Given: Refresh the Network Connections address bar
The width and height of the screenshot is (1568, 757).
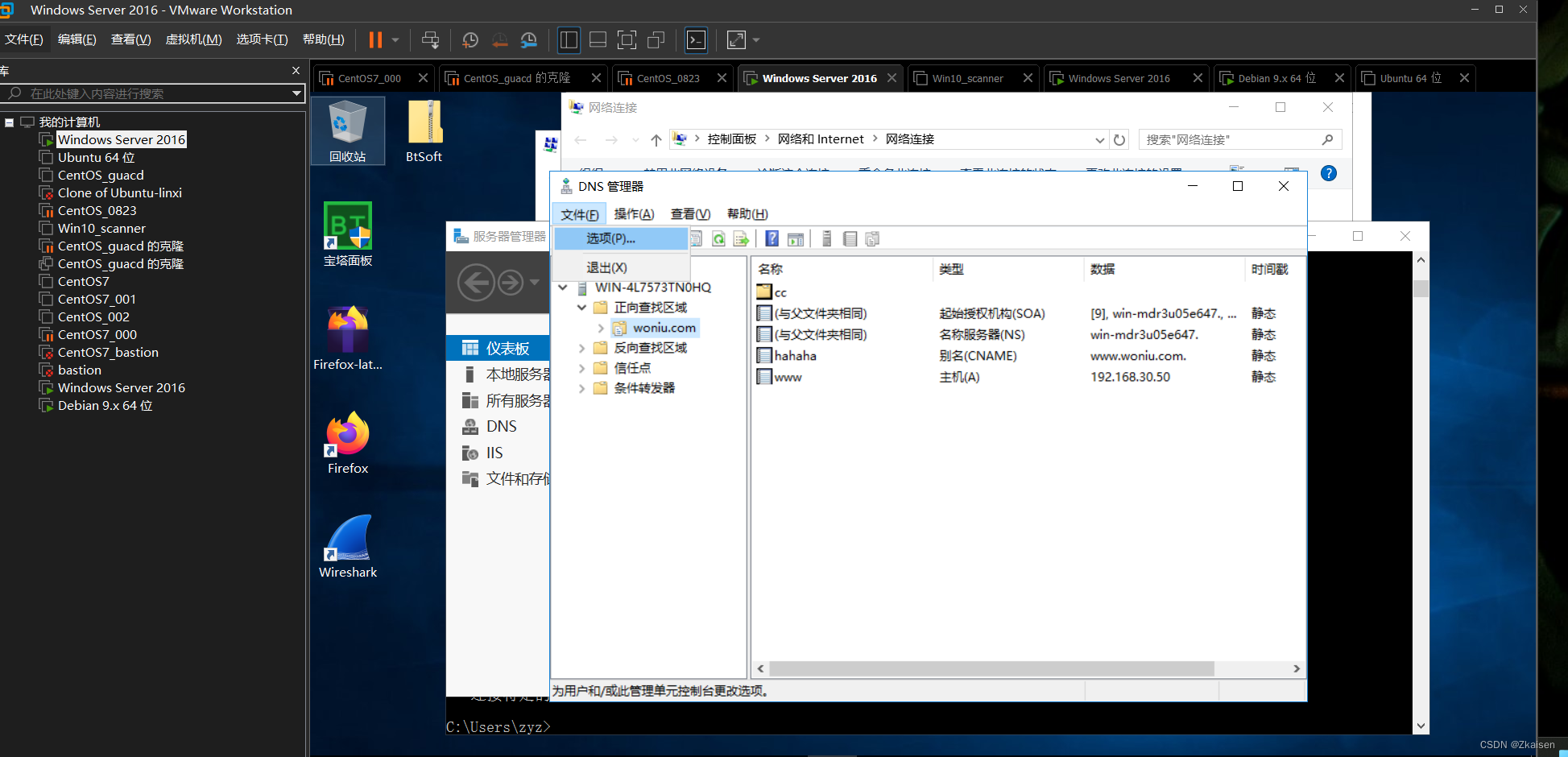Looking at the screenshot, I should click(x=1119, y=140).
